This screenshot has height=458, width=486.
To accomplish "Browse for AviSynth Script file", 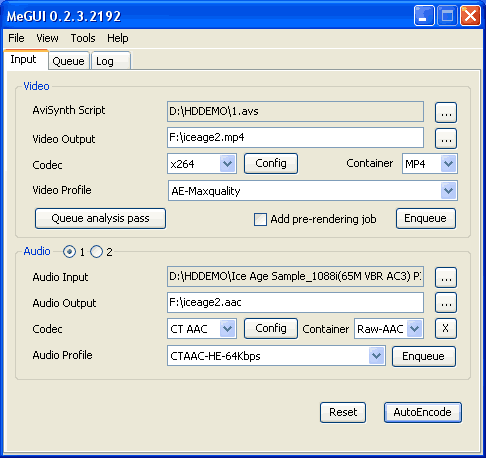I will point(446,112).
